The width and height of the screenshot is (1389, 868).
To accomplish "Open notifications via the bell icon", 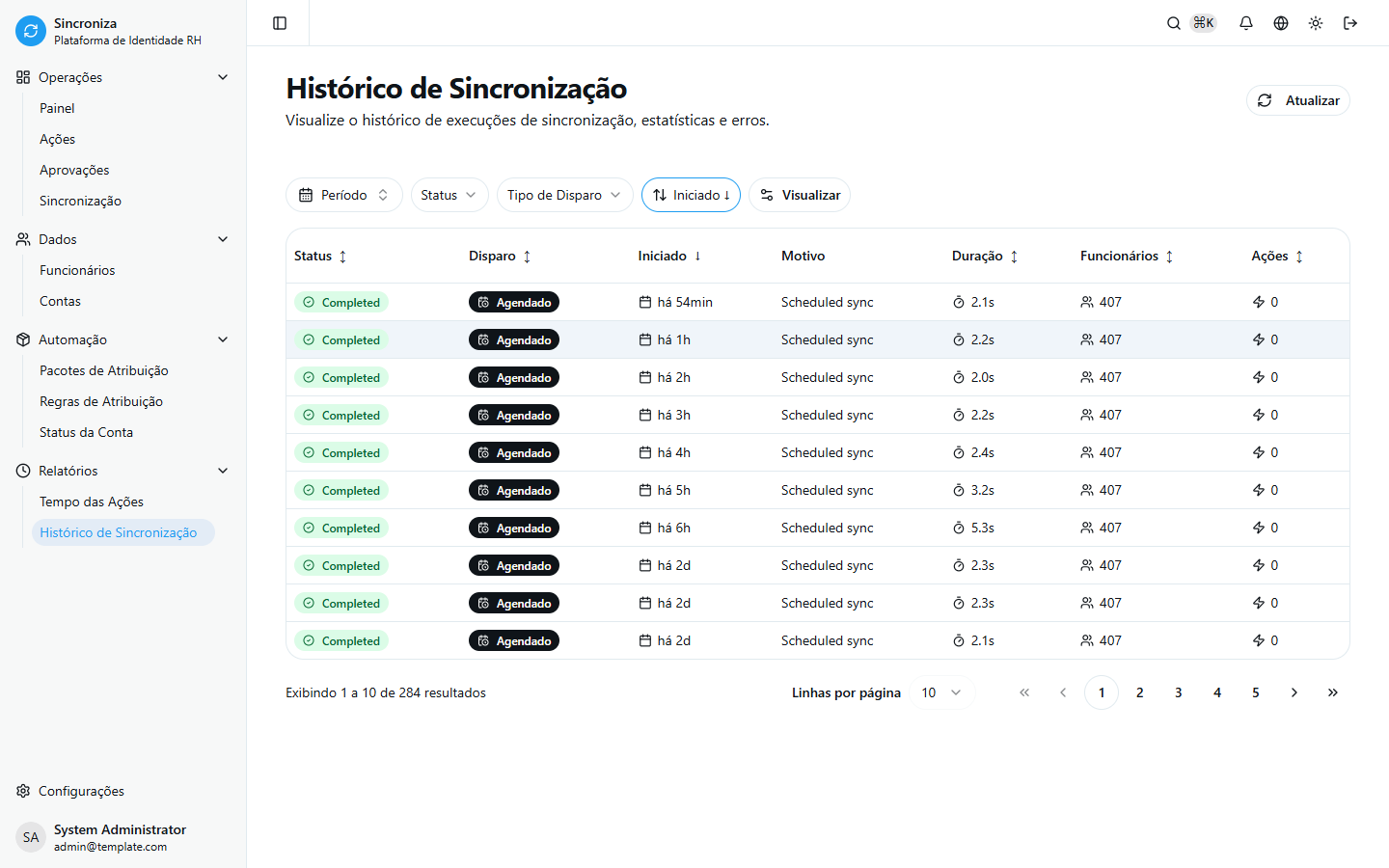I will tap(1245, 22).
